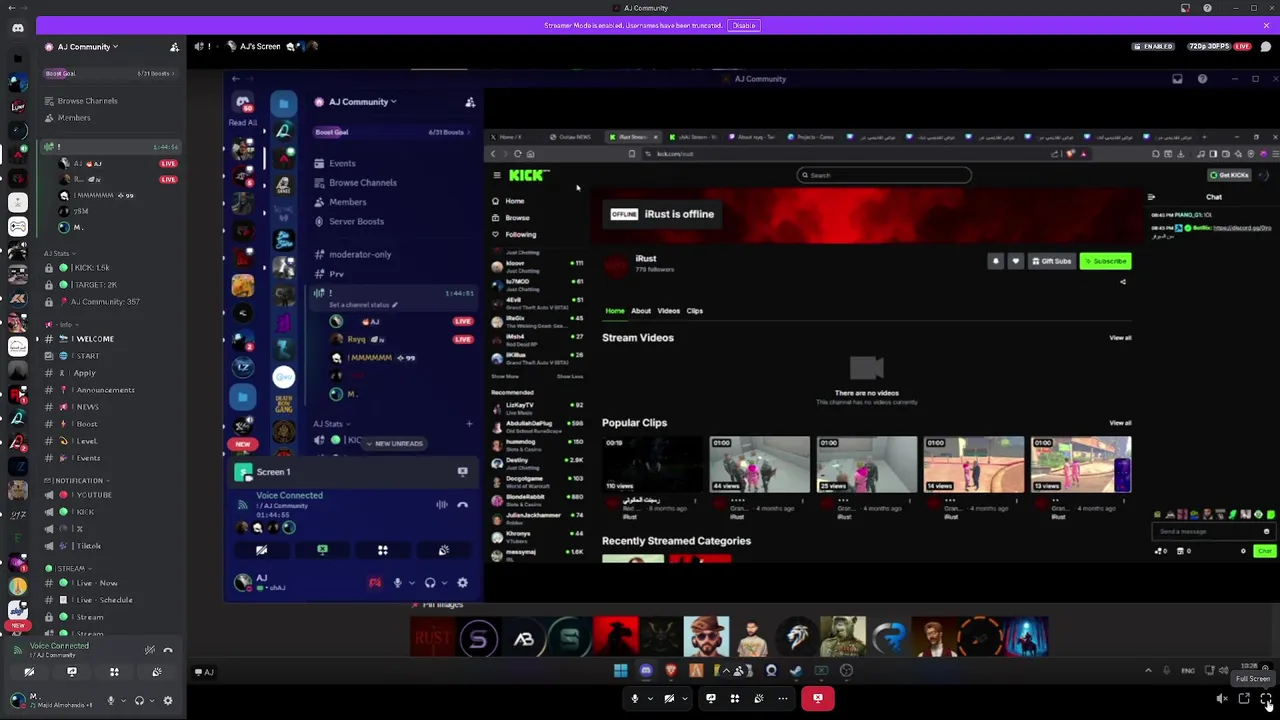Collapse the NOTIFICATION category

click(76, 481)
